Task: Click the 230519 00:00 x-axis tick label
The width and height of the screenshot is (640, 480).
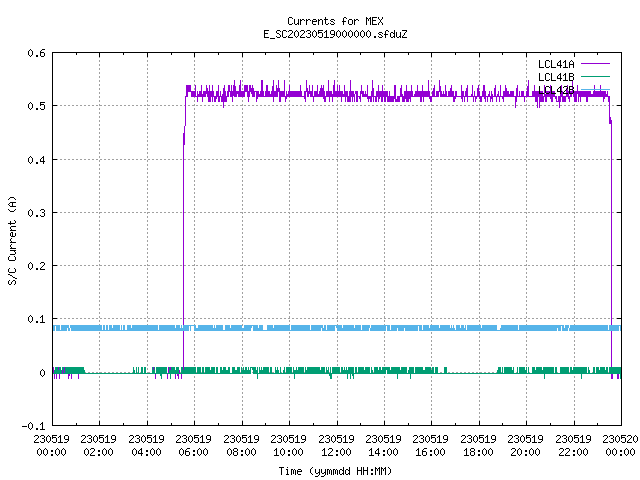Action: (x=51, y=446)
